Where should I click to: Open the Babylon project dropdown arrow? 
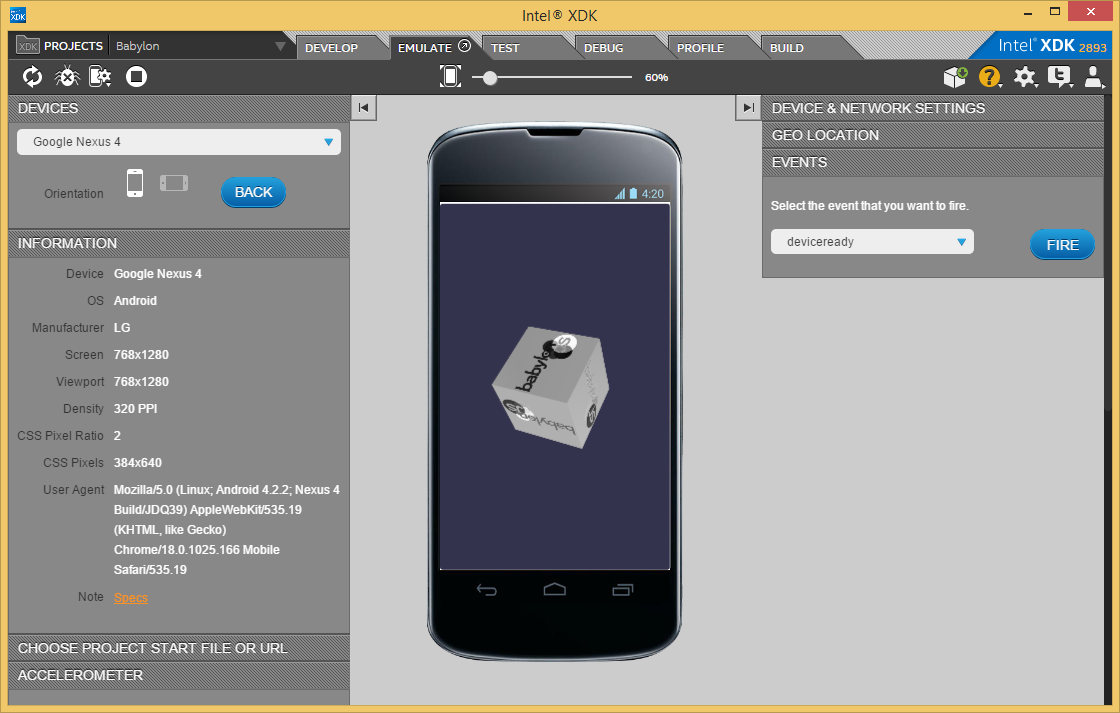coord(280,46)
